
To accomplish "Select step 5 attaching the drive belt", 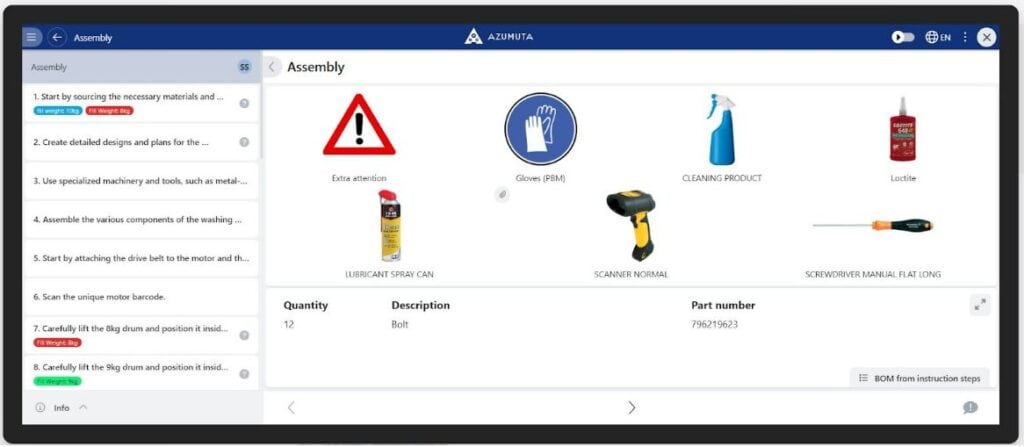I will (141, 258).
